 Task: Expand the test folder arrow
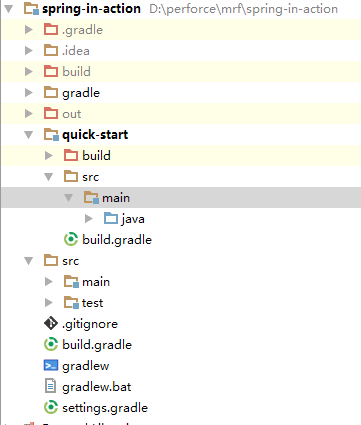click(49, 303)
